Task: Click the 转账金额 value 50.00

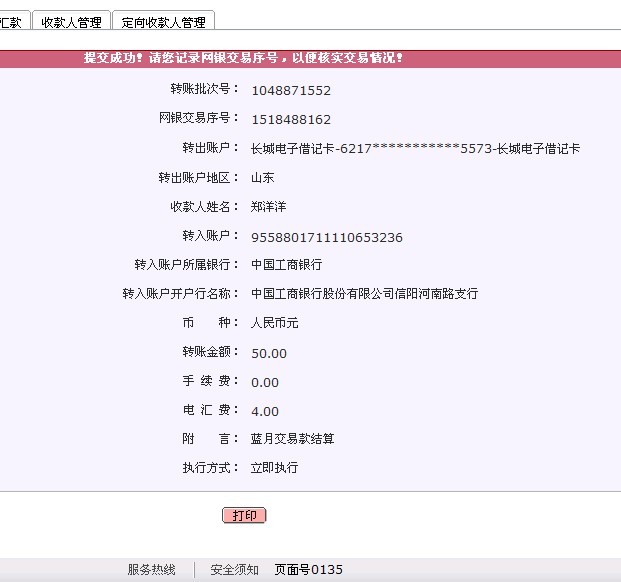Action: [x=269, y=353]
